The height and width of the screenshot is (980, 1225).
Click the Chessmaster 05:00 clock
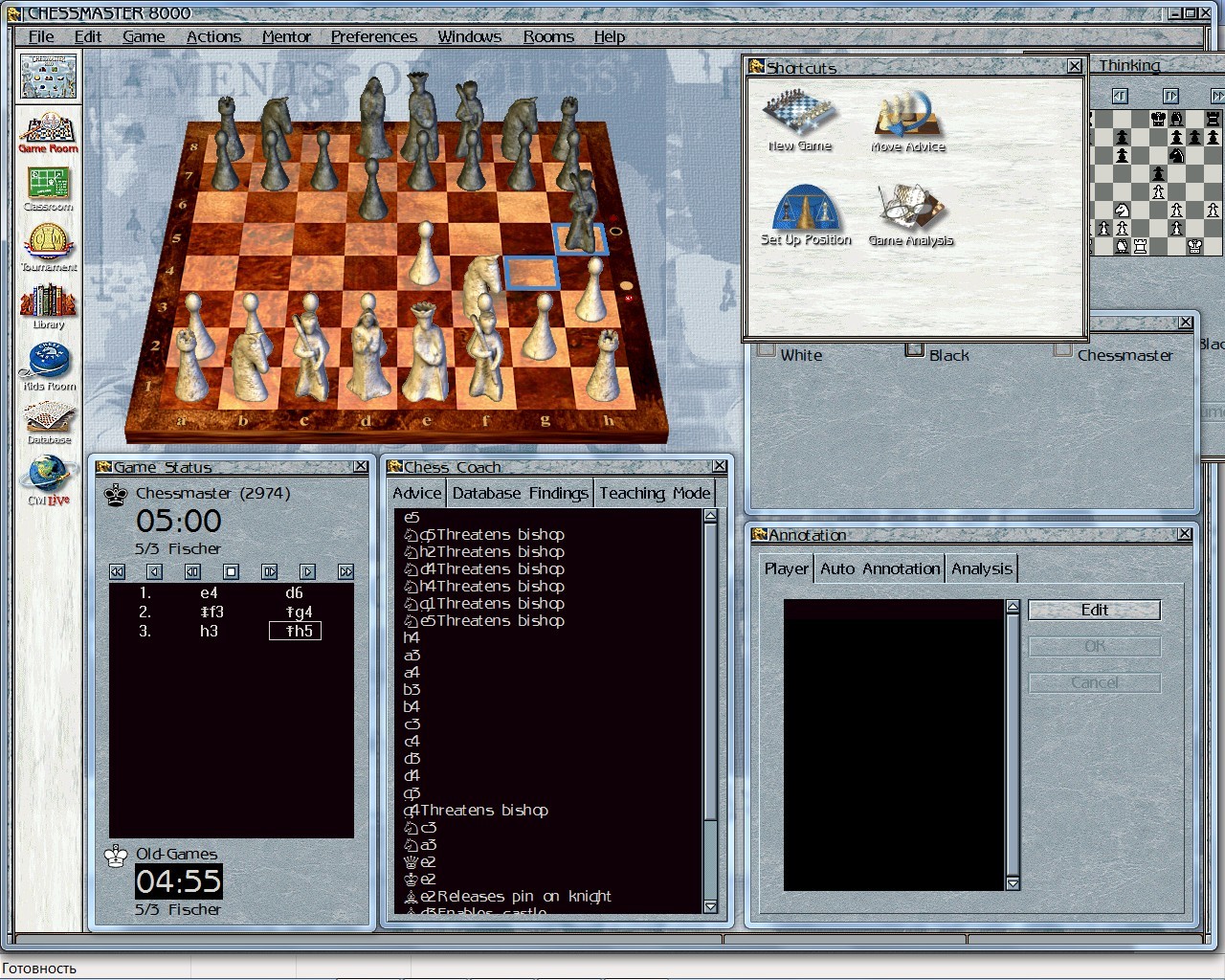click(x=178, y=521)
